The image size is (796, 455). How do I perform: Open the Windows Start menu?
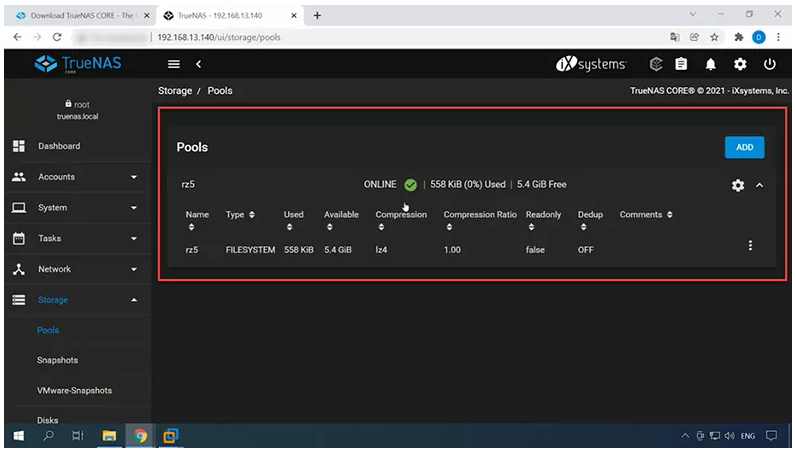pos(19,436)
